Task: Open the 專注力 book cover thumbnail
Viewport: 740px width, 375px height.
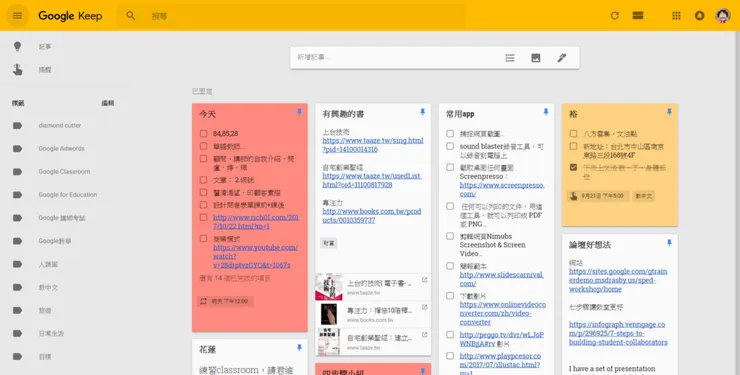Action: [328, 314]
